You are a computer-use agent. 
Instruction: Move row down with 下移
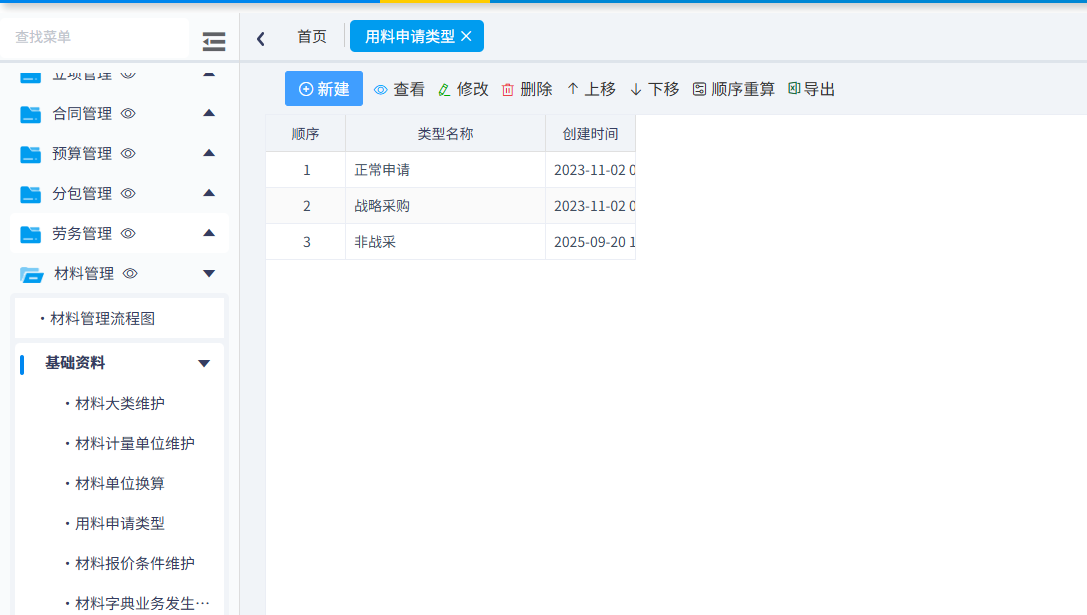[x=654, y=89]
